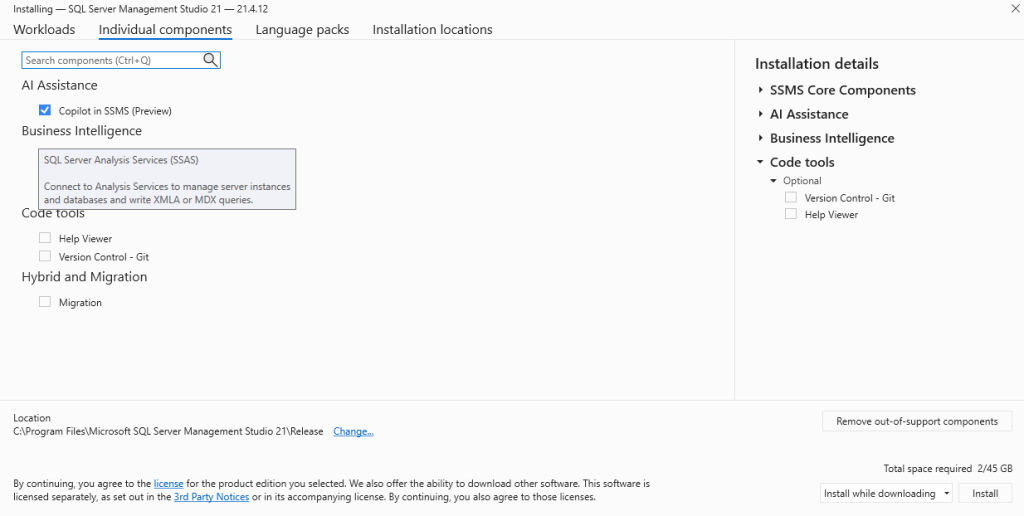Expand SSMS Core Components in Installation details

pos(761,90)
